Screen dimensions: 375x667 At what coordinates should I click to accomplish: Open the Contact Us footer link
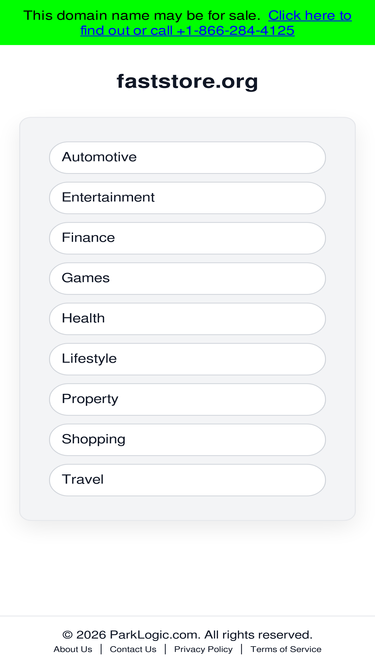pyautogui.click(x=133, y=649)
